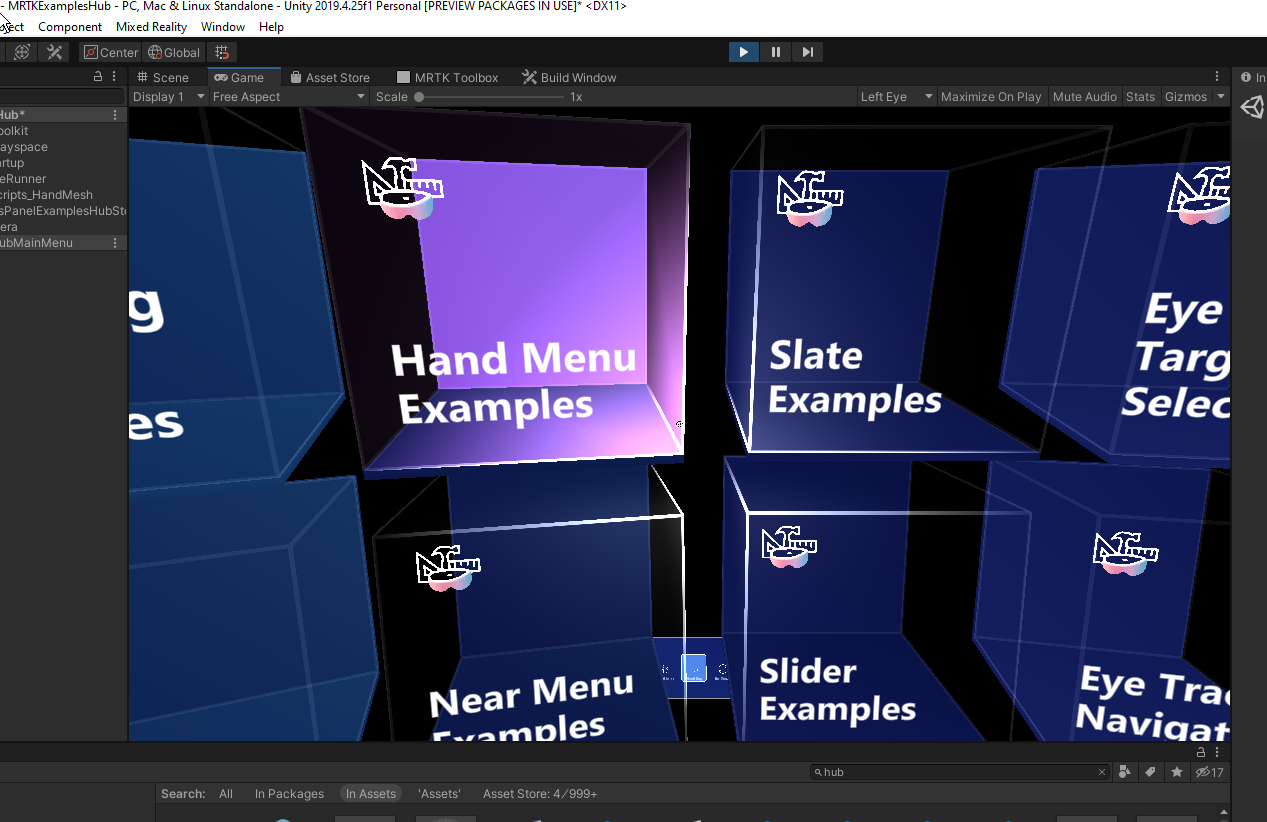Clear the hub search field
Image resolution: width=1267 pixels, height=822 pixels.
[1102, 772]
